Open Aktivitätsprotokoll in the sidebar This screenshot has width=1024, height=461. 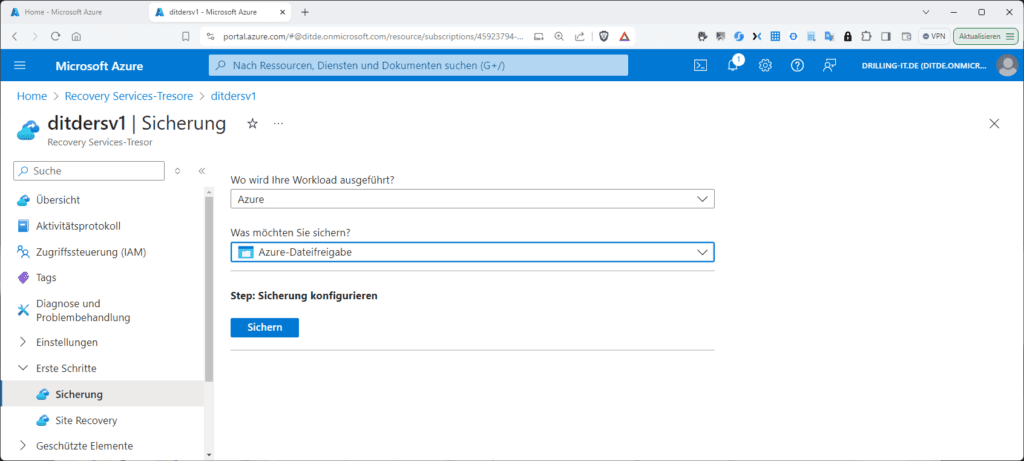[78, 226]
